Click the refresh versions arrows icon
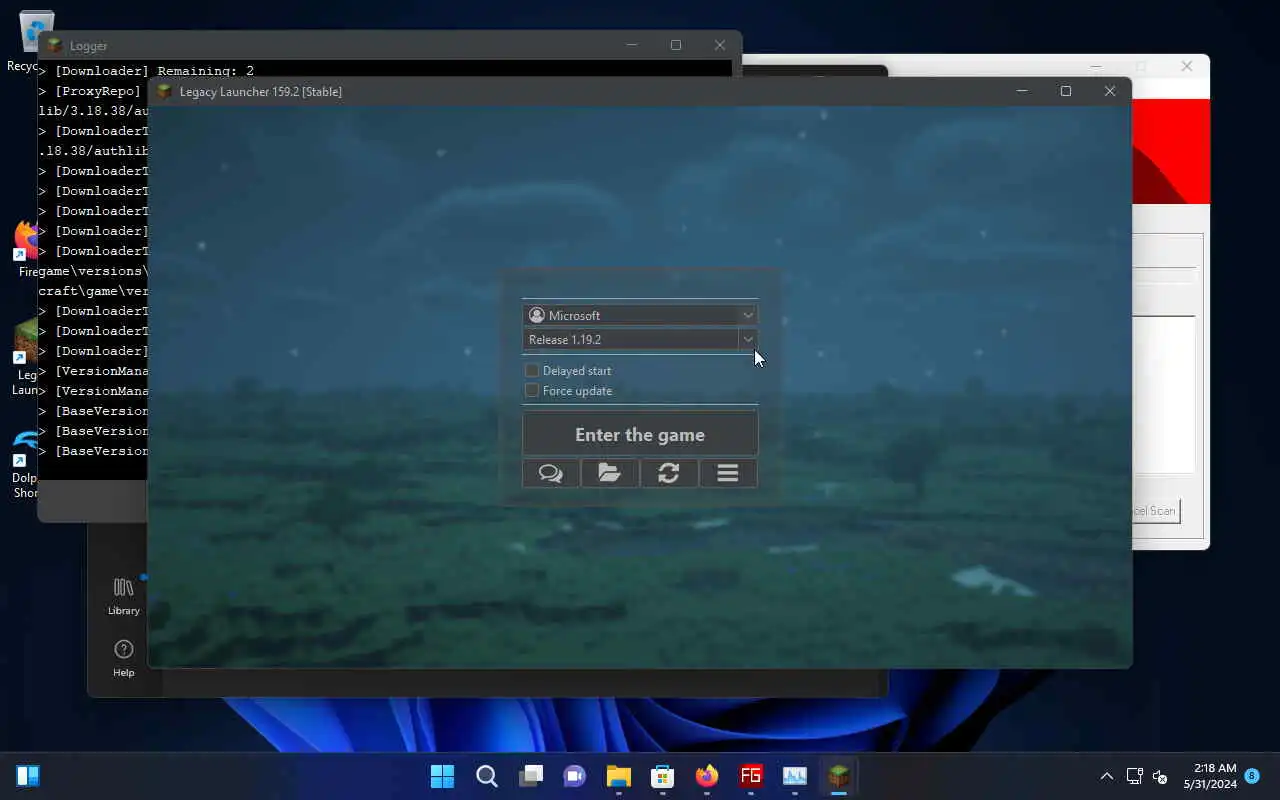 (x=669, y=473)
